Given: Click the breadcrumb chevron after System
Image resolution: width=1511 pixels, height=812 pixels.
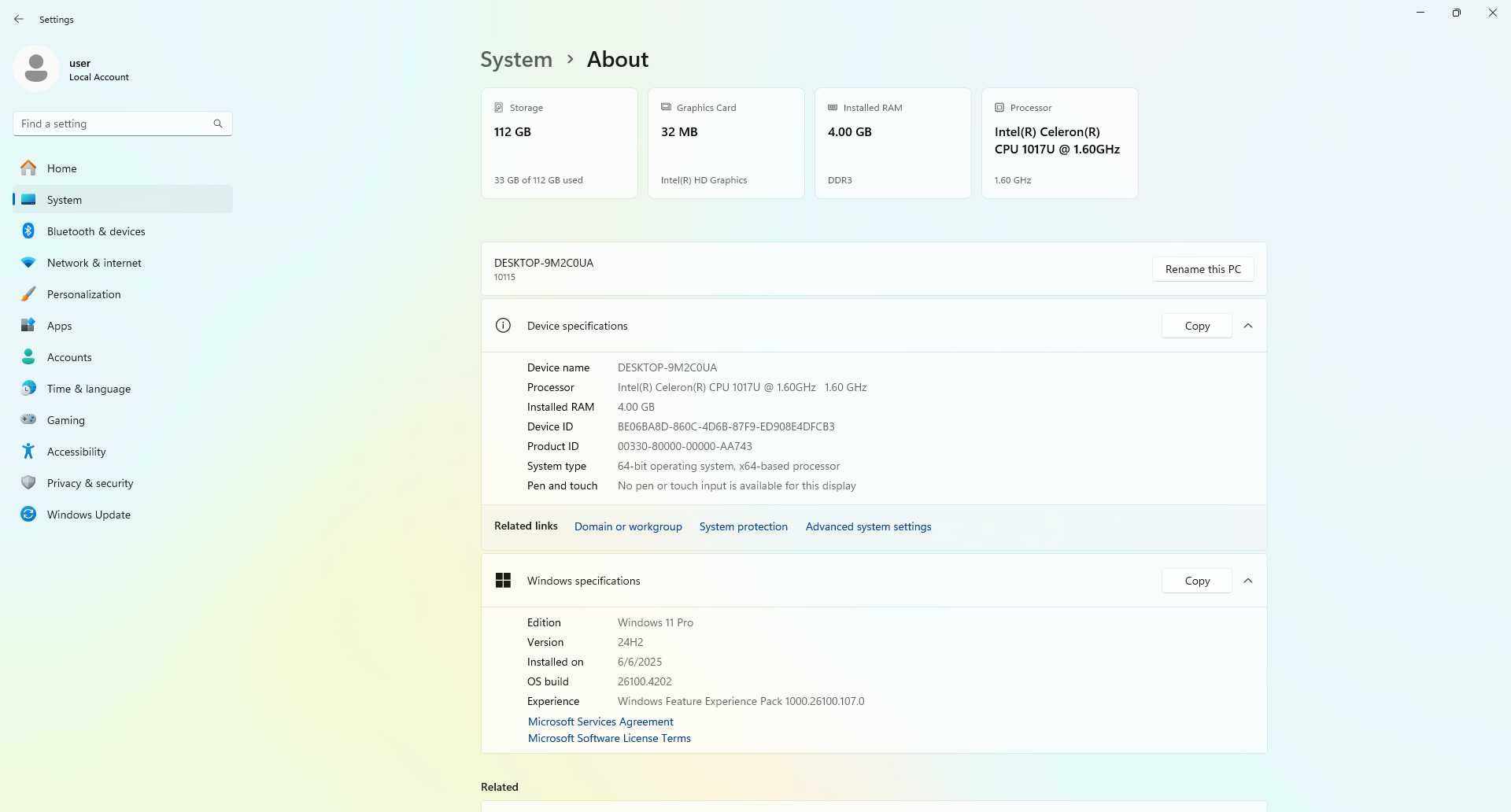Looking at the screenshot, I should pyautogui.click(x=570, y=59).
